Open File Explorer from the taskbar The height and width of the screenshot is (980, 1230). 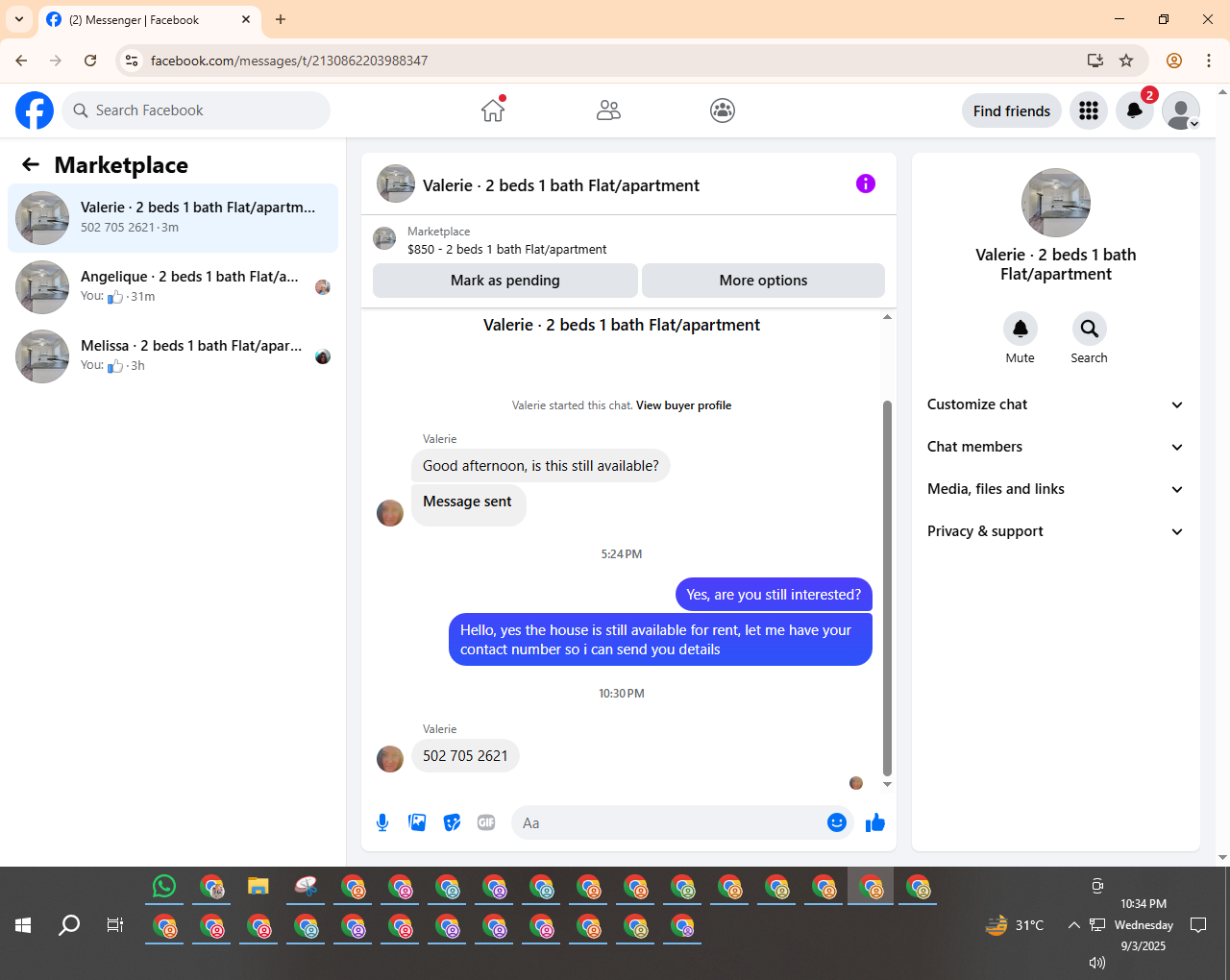258,887
